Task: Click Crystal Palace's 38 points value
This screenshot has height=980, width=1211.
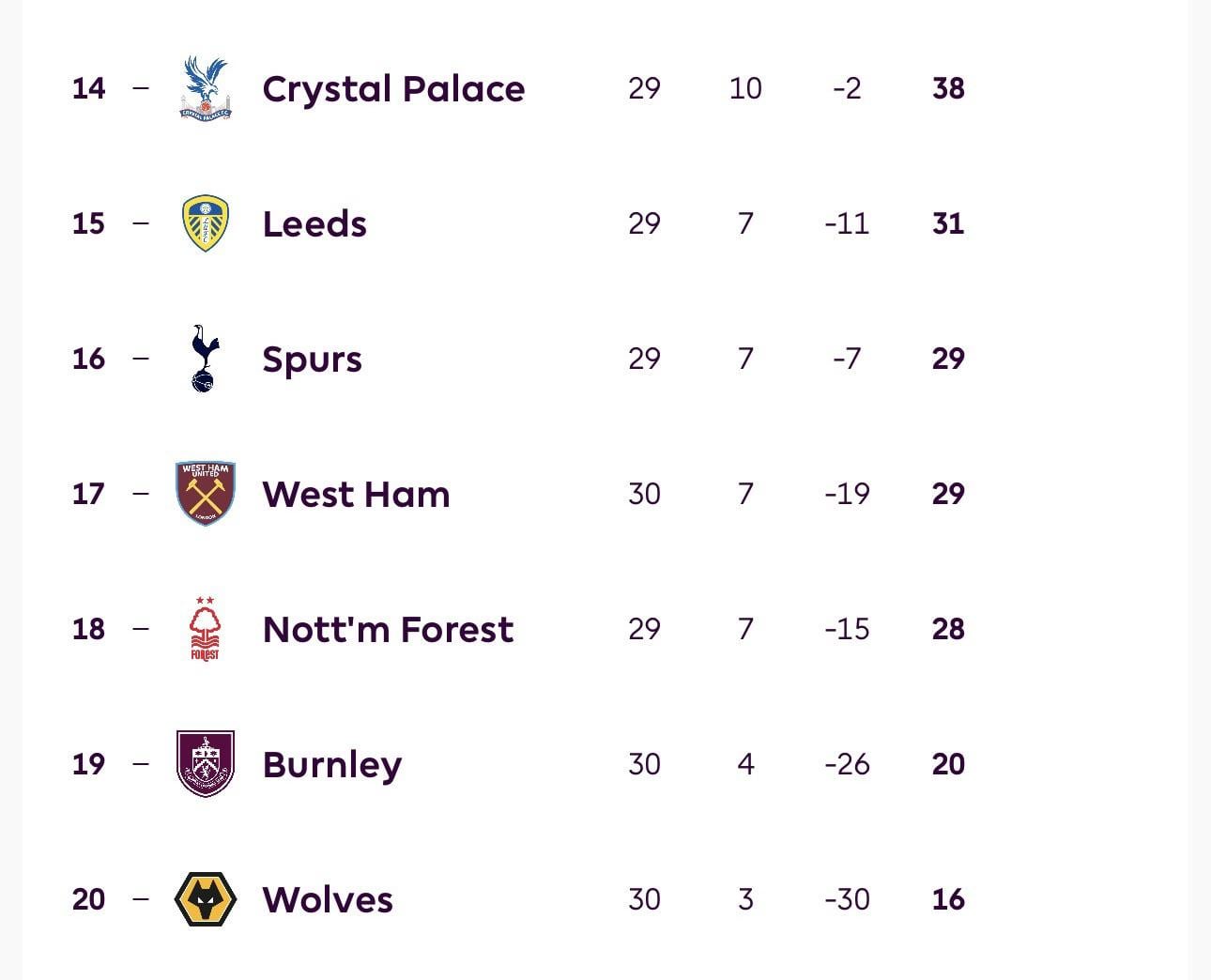Action: [x=948, y=88]
